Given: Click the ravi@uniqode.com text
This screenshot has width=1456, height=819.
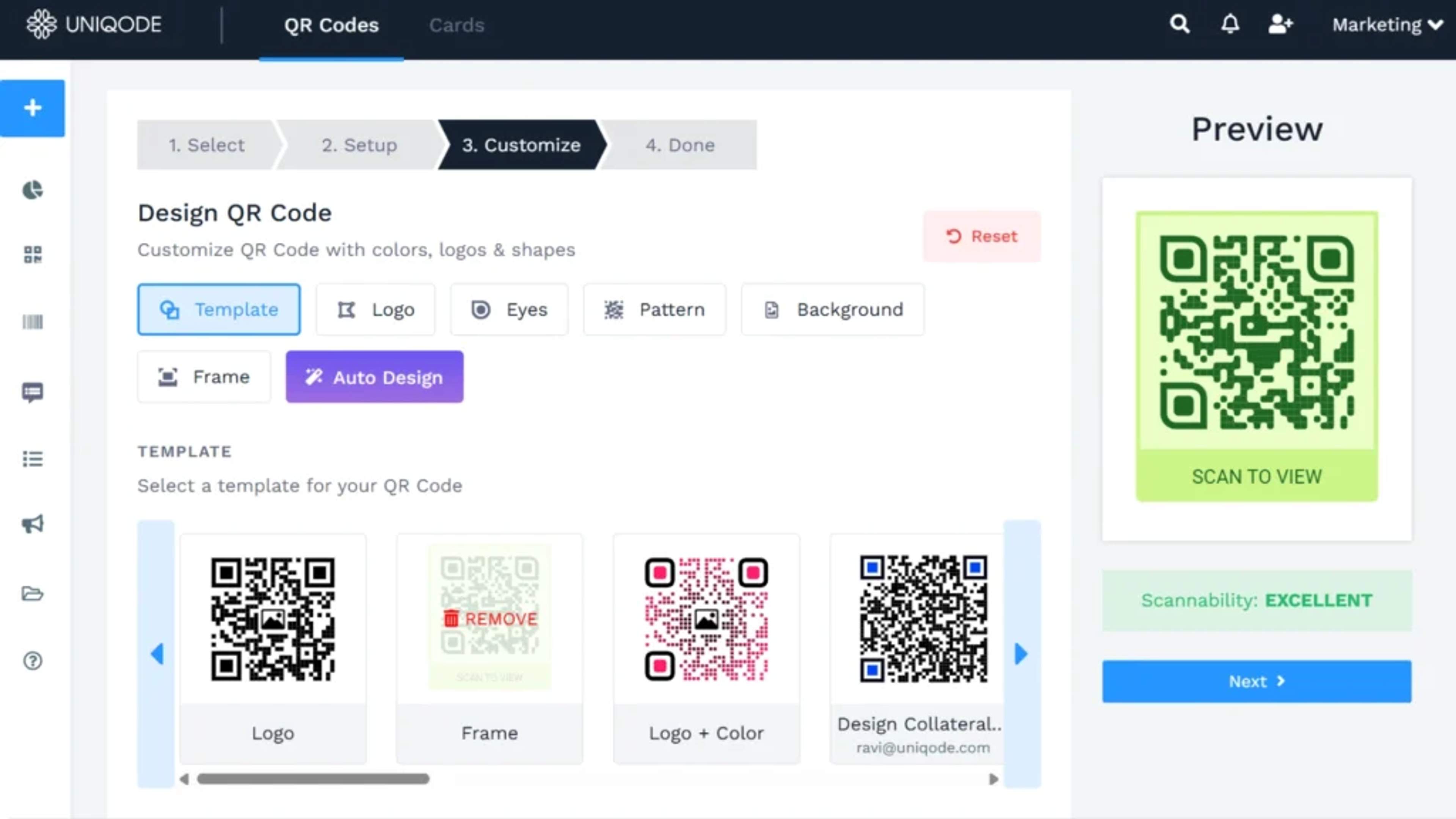Looking at the screenshot, I should (923, 748).
